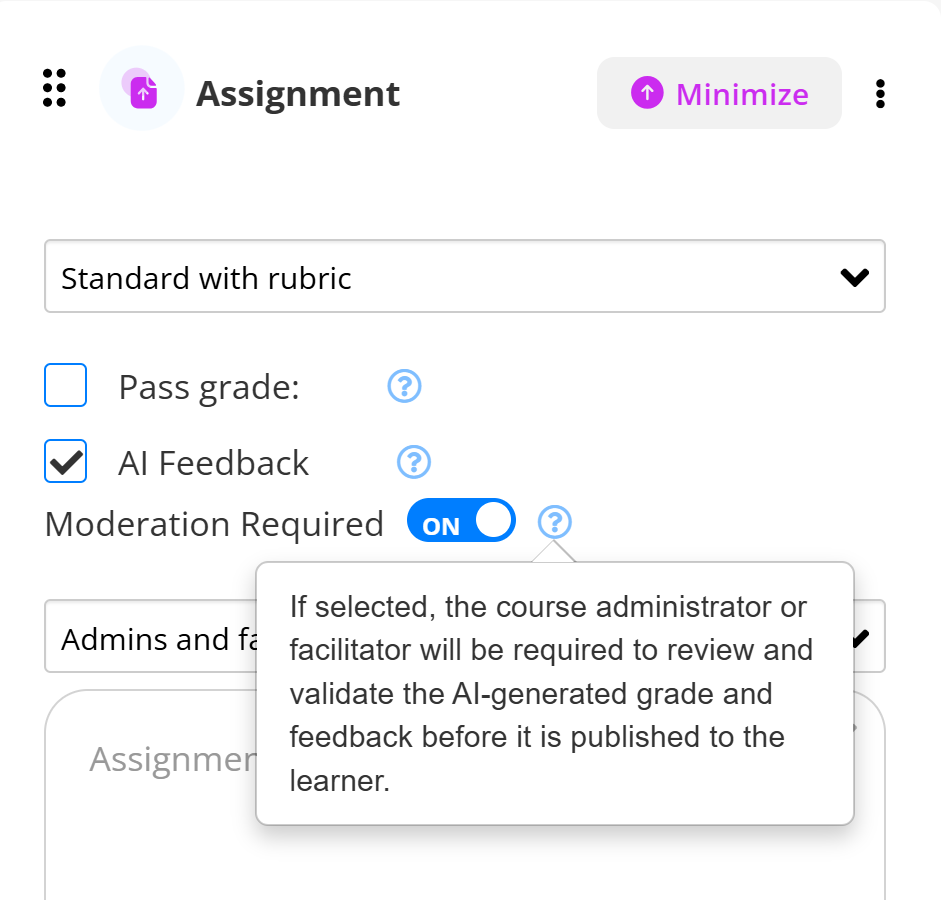
Task: Click the arrow on Standard with rubric
Action: click(x=855, y=277)
